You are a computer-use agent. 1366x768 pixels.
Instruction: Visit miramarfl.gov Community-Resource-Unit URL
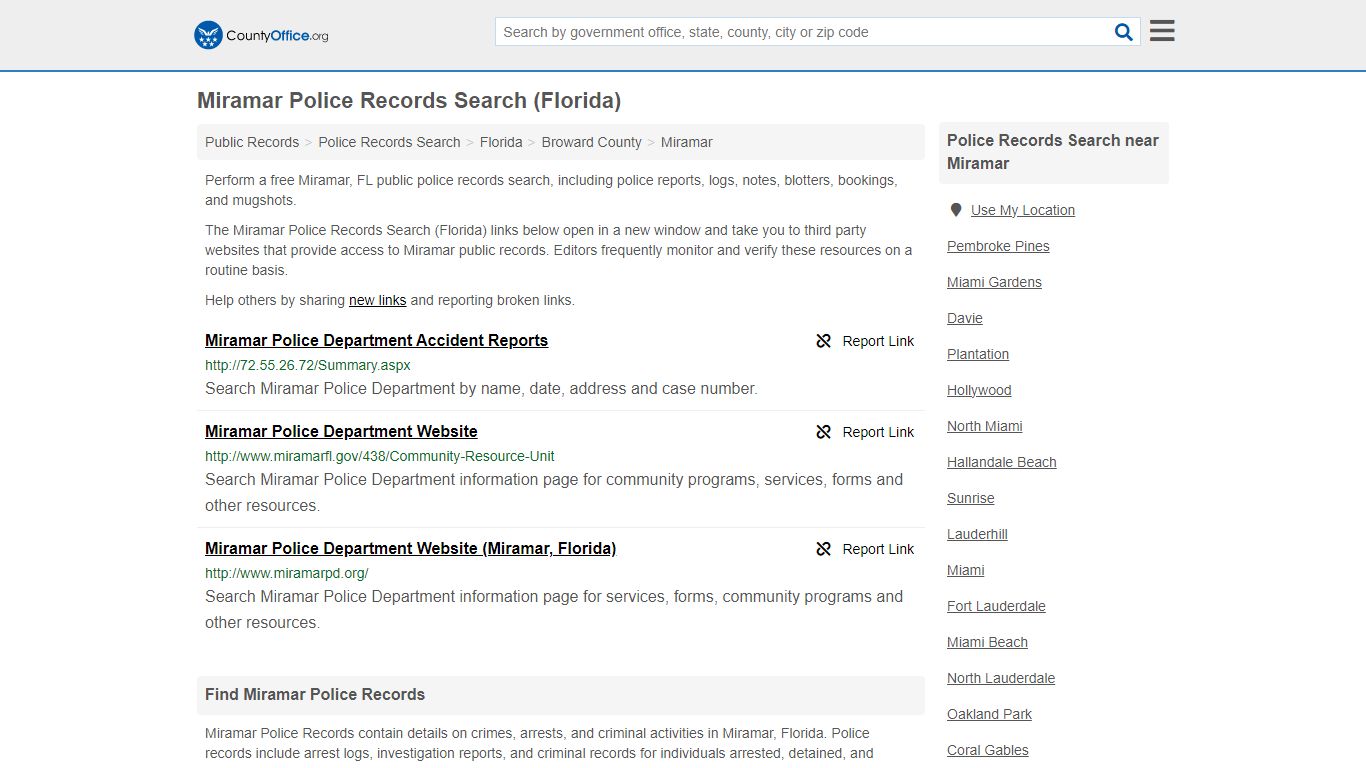[380, 456]
